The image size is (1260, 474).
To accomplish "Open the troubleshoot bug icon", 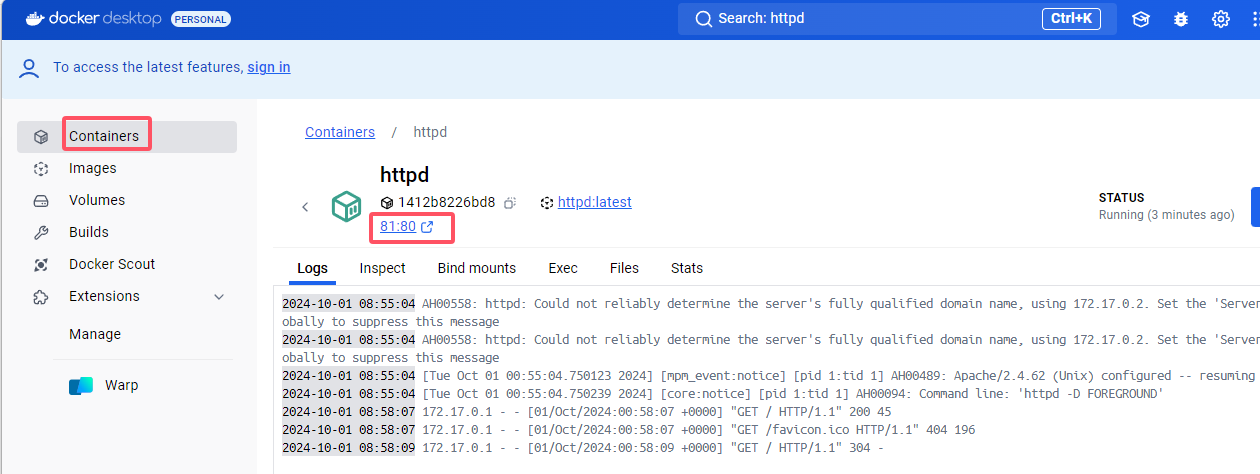I will click(1181, 19).
